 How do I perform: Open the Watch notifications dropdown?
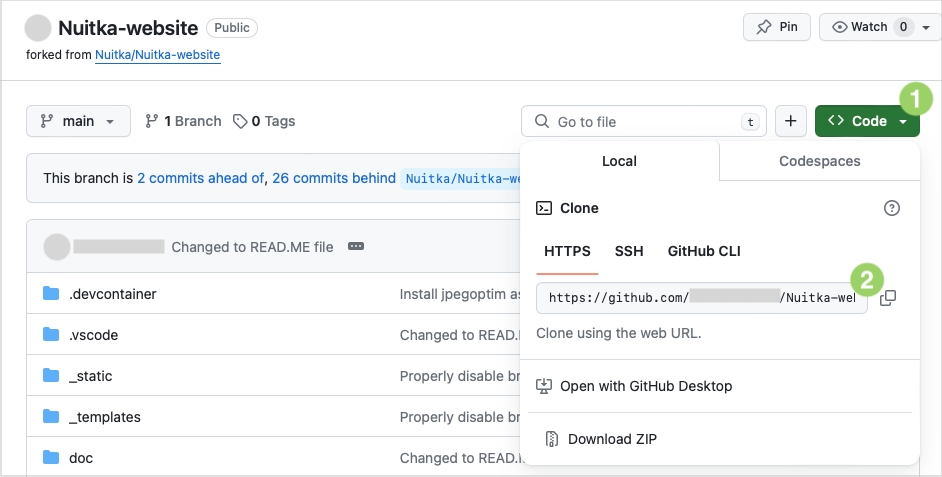click(880, 27)
